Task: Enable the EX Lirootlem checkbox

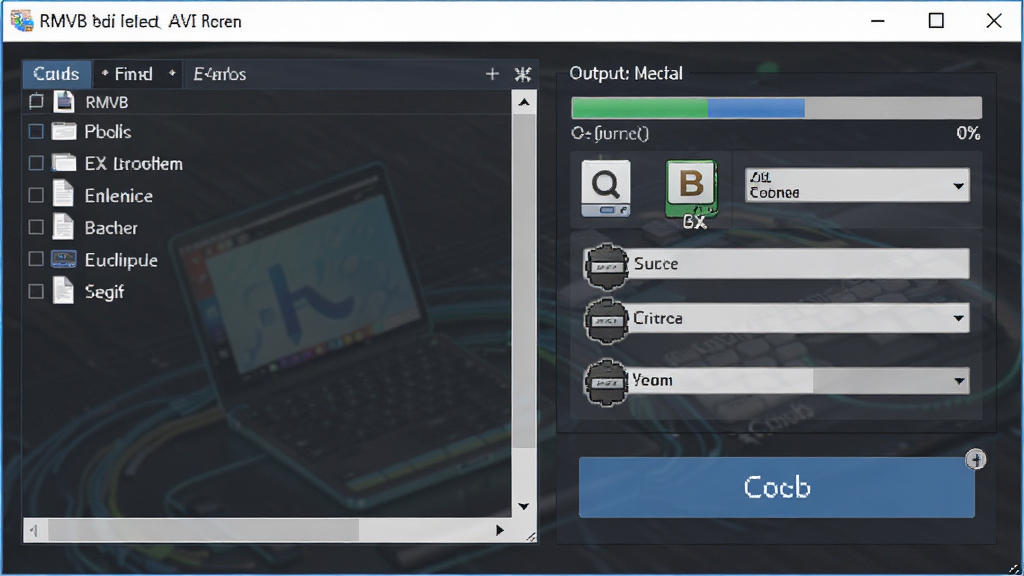Action: click(37, 163)
